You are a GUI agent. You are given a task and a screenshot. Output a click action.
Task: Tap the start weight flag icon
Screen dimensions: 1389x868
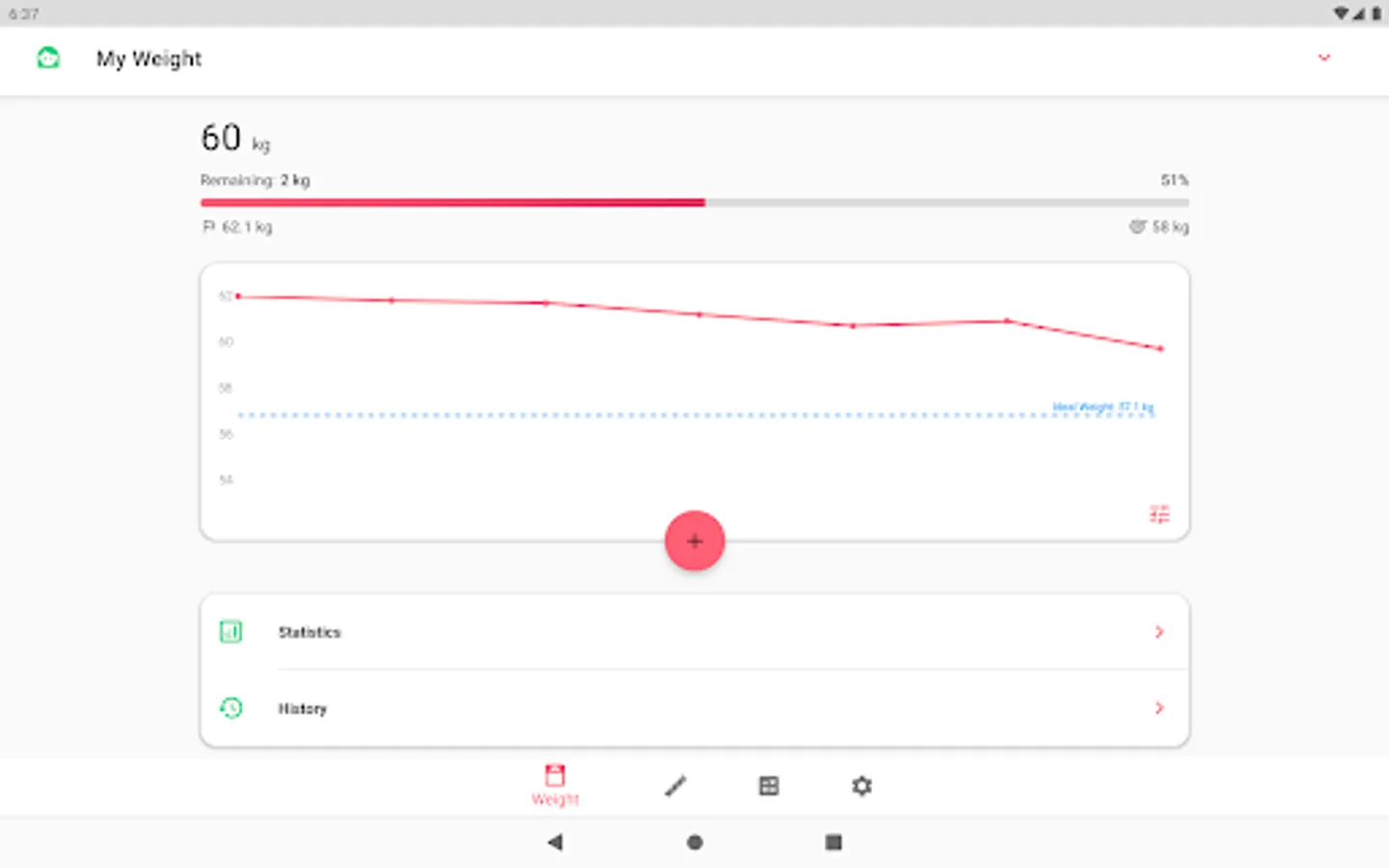point(208,227)
